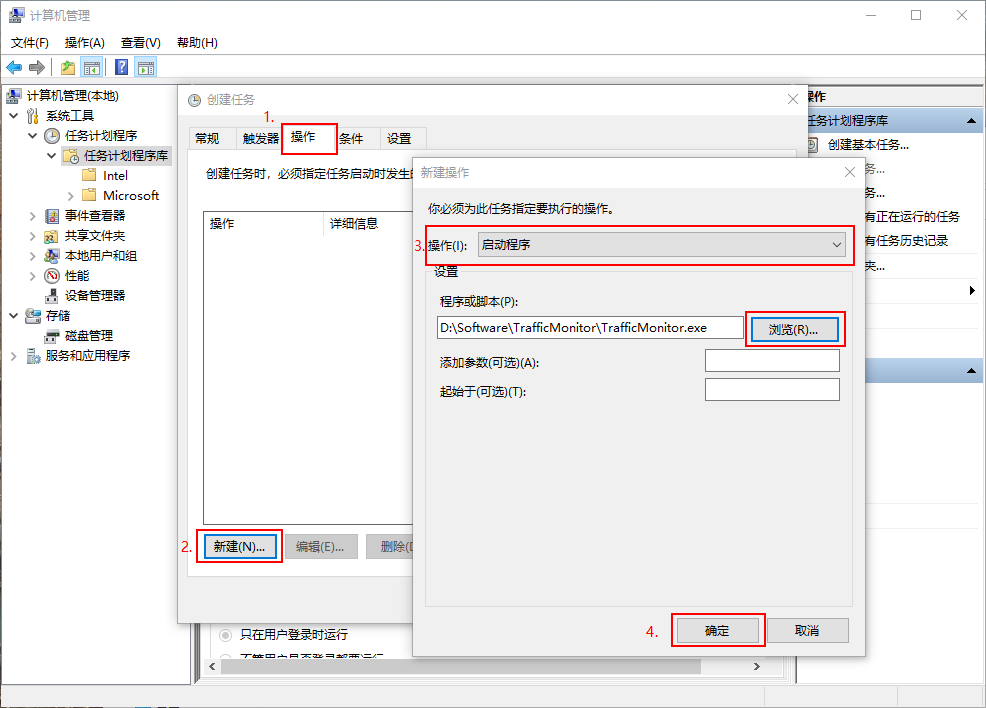
Task: Open the 操作(I) 启动程序 dropdown
Action: point(662,245)
